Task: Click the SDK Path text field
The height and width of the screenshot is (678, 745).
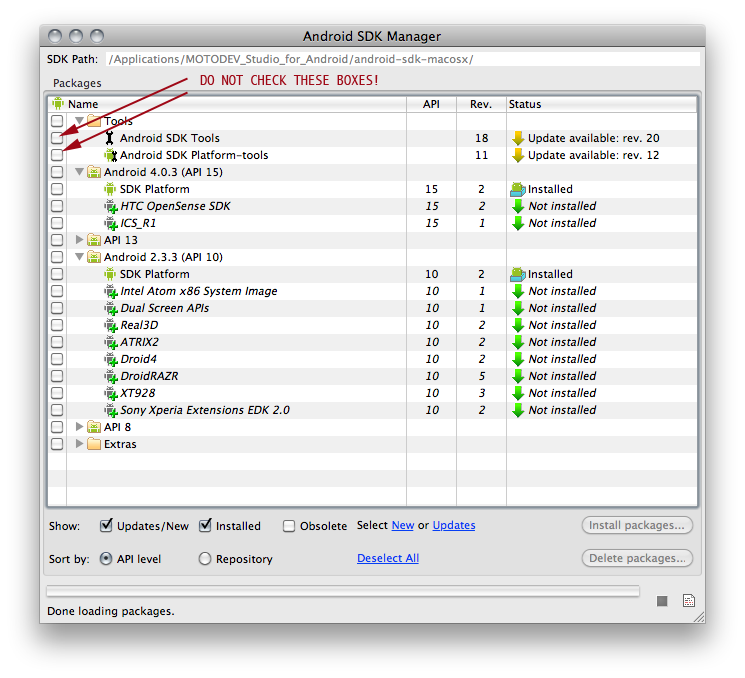Action: click(x=402, y=59)
